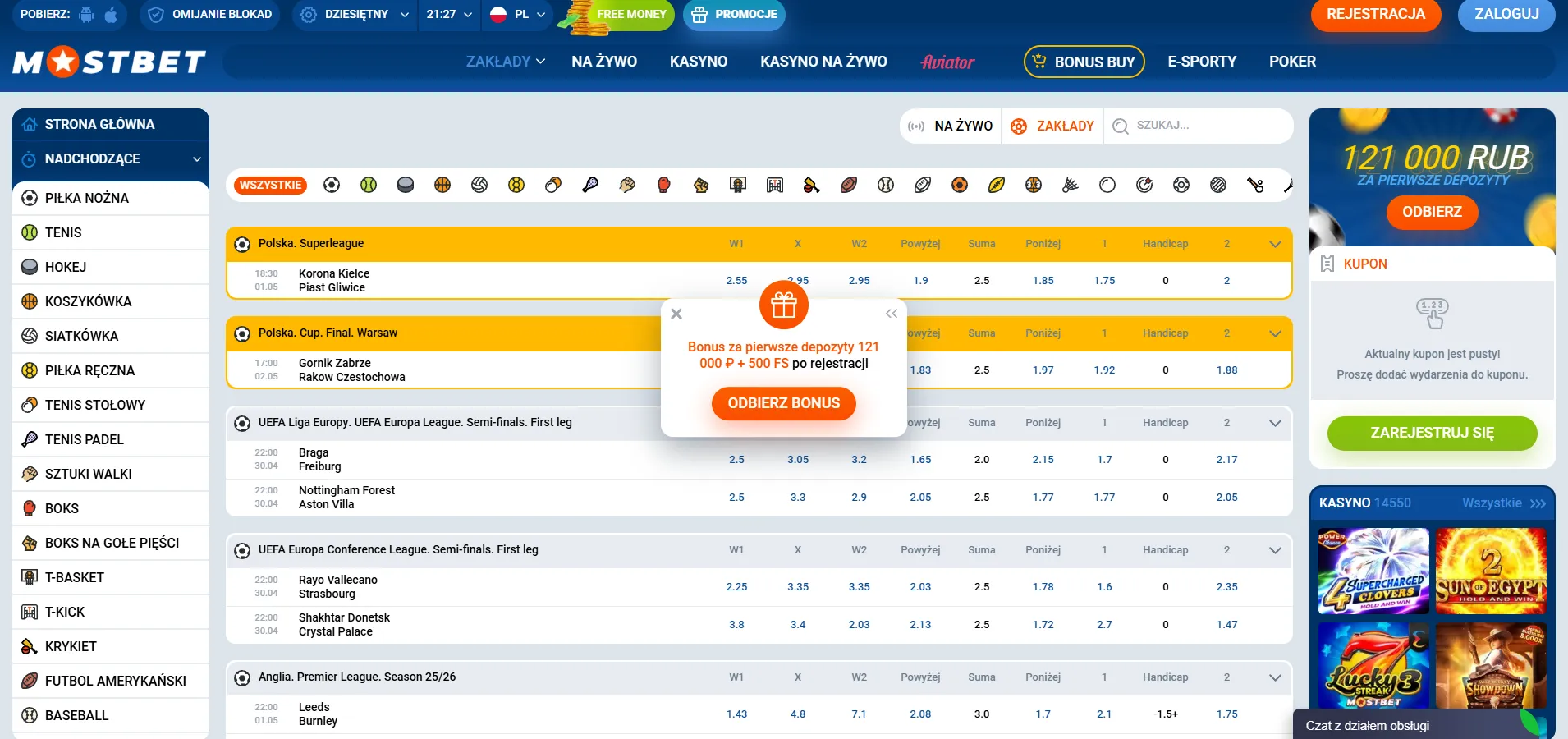Image resolution: width=1568 pixels, height=739 pixels.
Task: Open the Sun of Egypt casino game thumbnail
Action: click(x=1491, y=571)
